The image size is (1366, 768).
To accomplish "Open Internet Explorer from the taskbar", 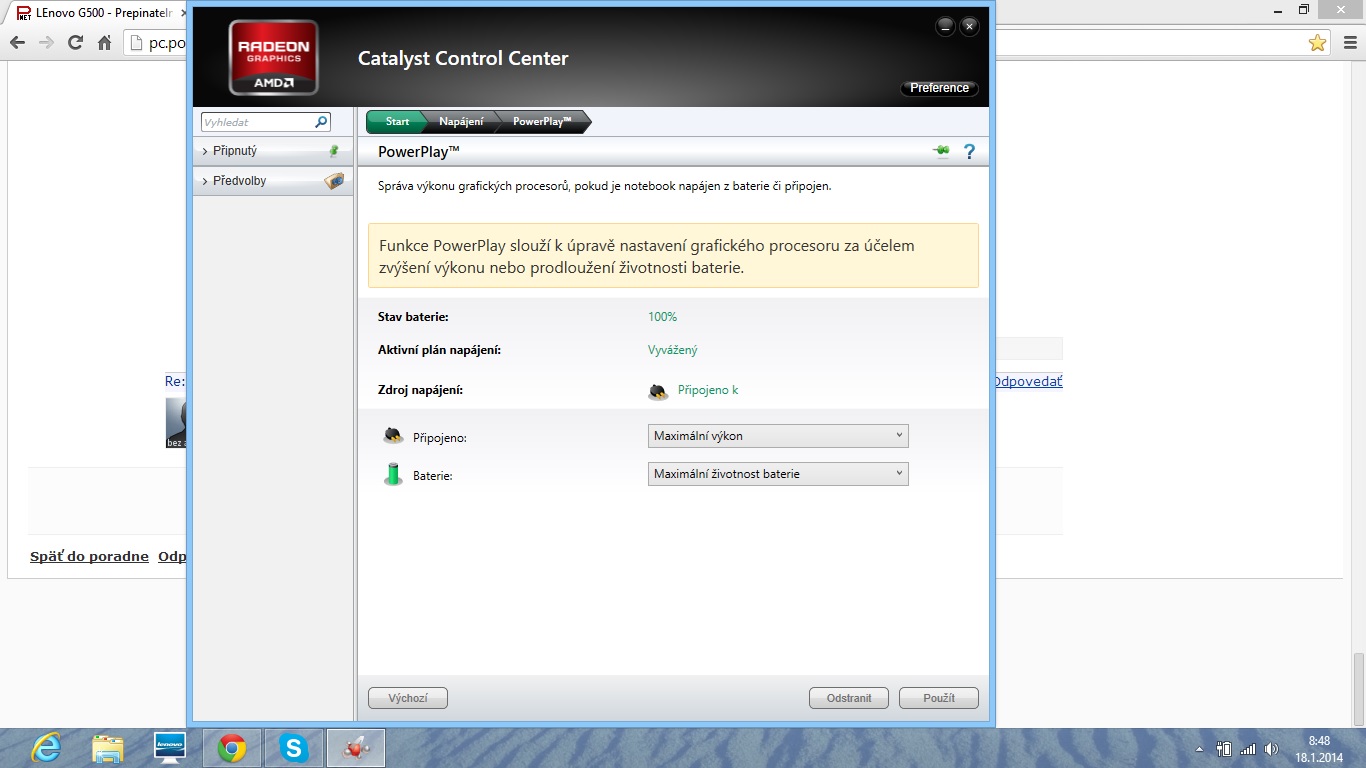I will [46, 747].
